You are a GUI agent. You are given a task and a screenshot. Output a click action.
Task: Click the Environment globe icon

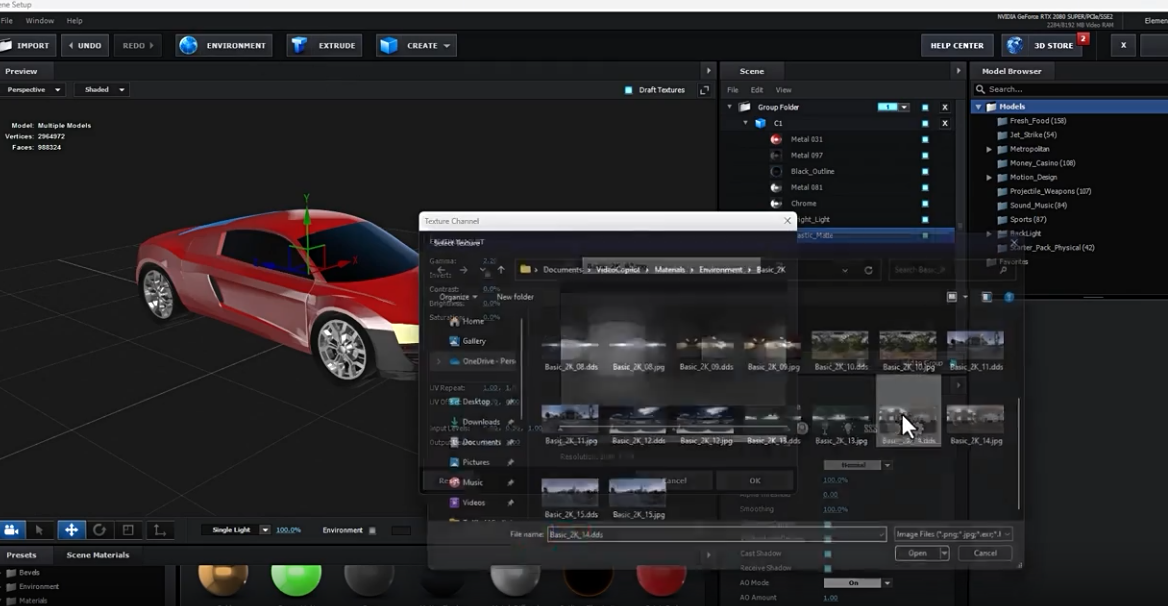click(x=188, y=45)
